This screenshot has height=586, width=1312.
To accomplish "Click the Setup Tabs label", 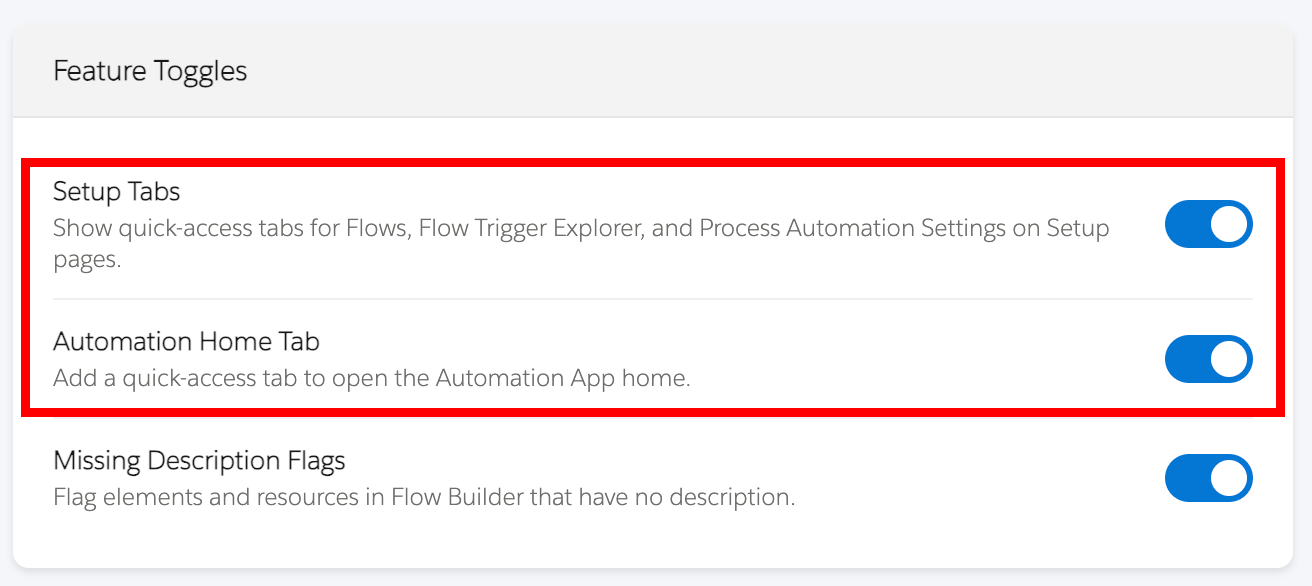I will click(116, 191).
